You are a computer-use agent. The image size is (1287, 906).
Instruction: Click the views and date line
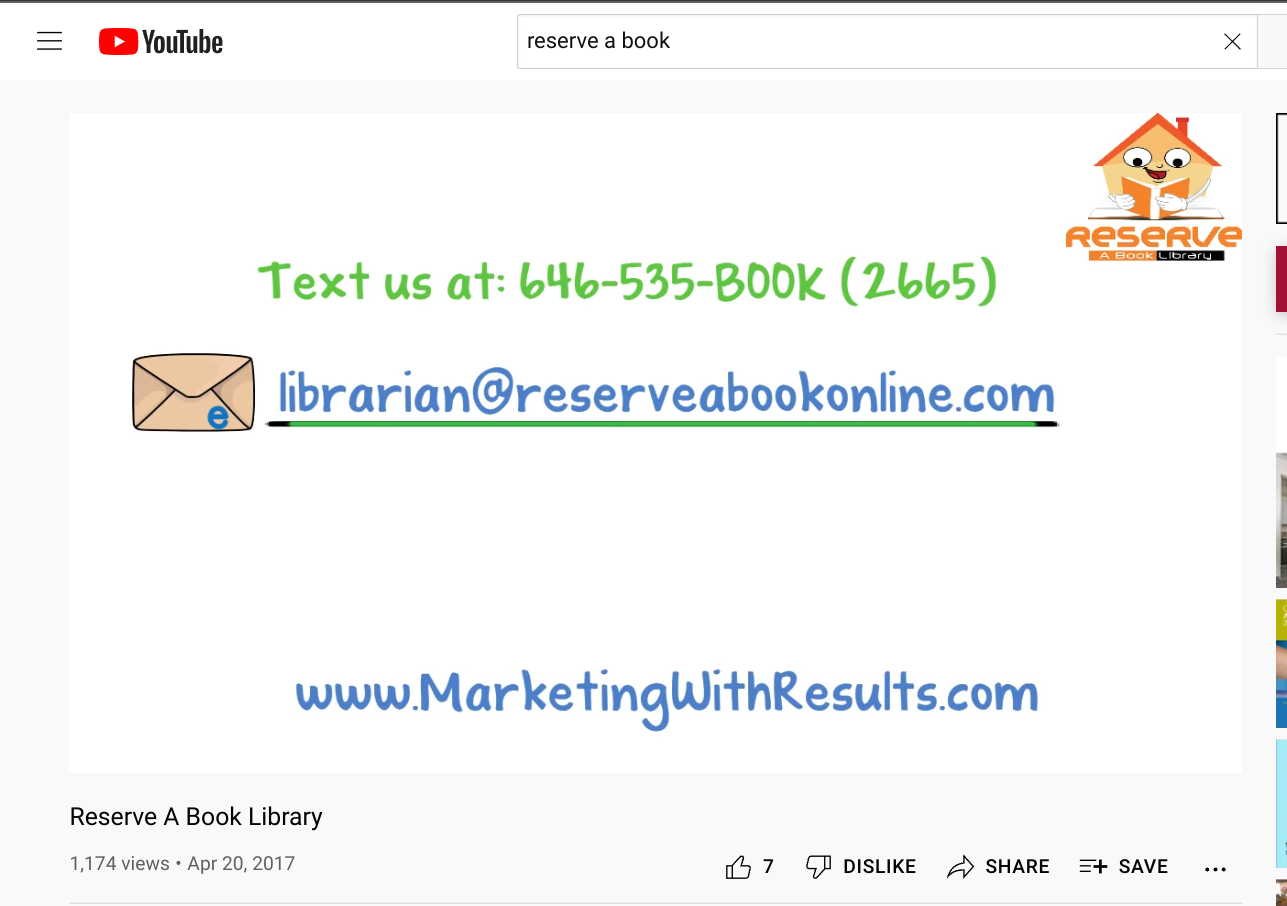182,864
